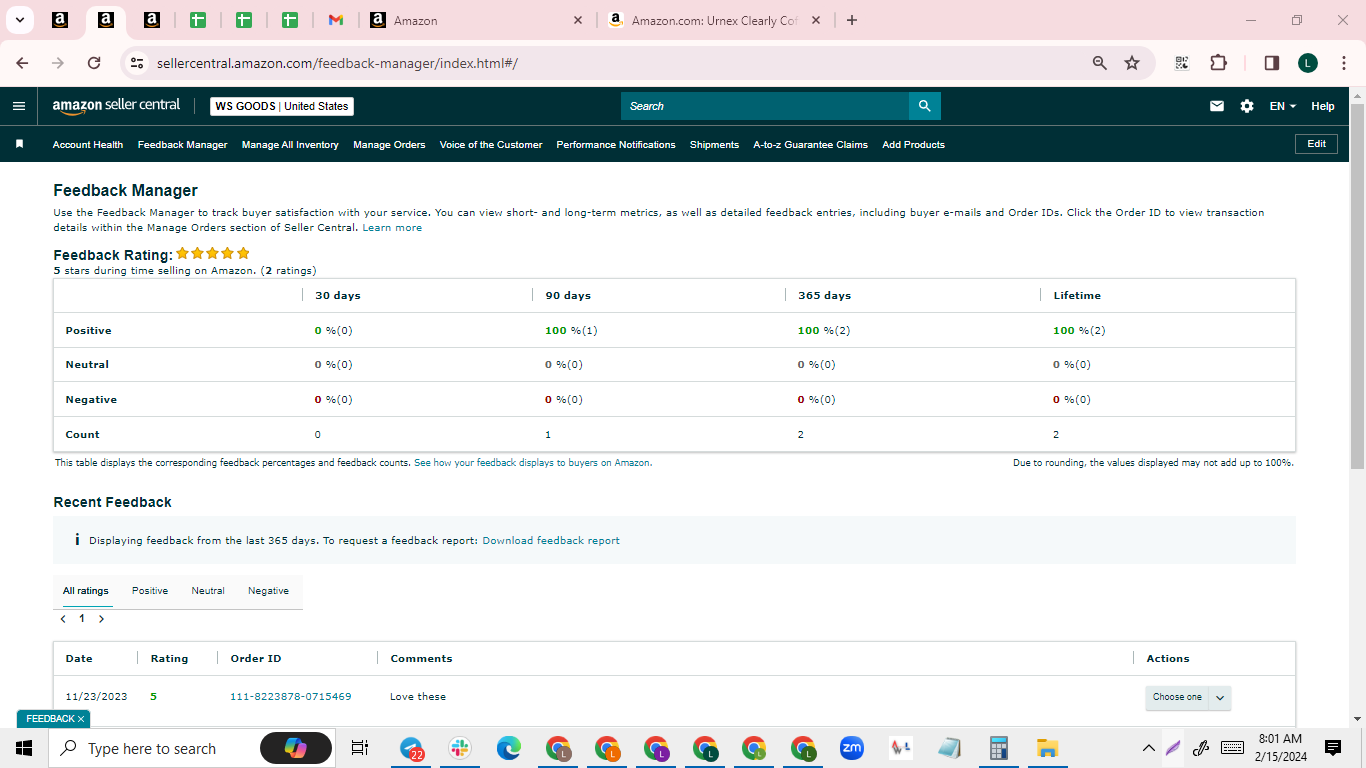1366x768 pixels.
Task: Go forward in browser history
Action: coord(58,63)
